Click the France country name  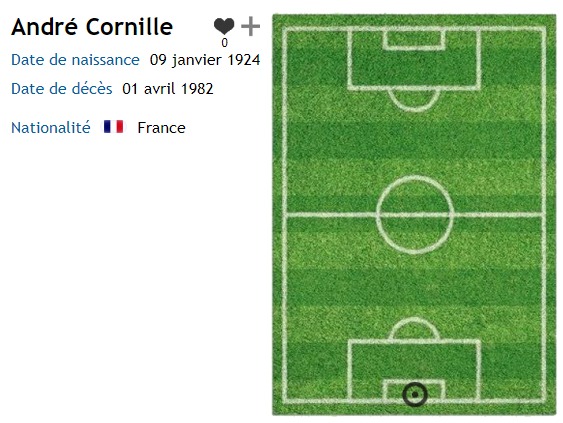tap(161, 127)
